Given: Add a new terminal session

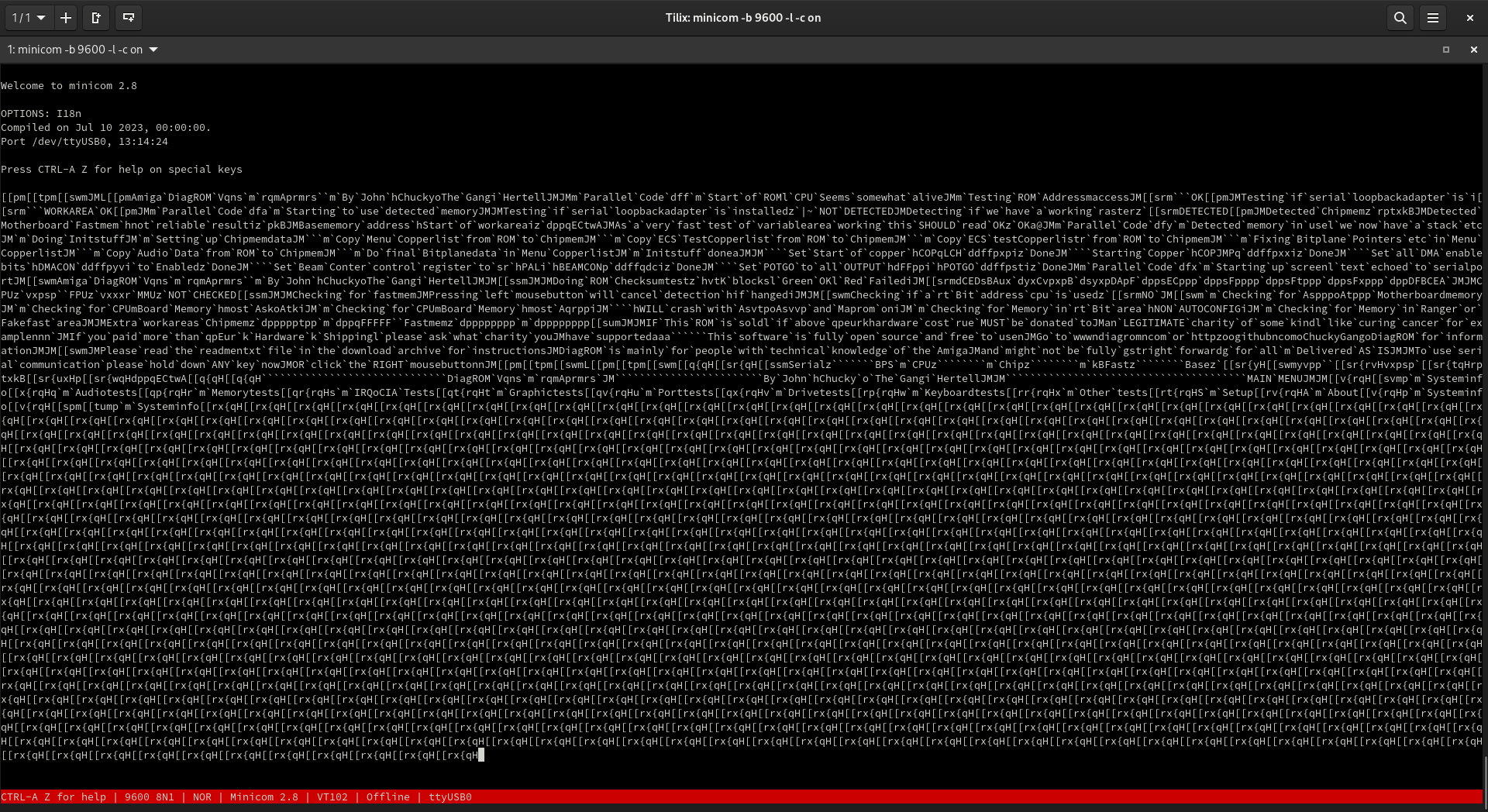Looking at the screenshot, I should pyautogui.click(x=66, y=17).
